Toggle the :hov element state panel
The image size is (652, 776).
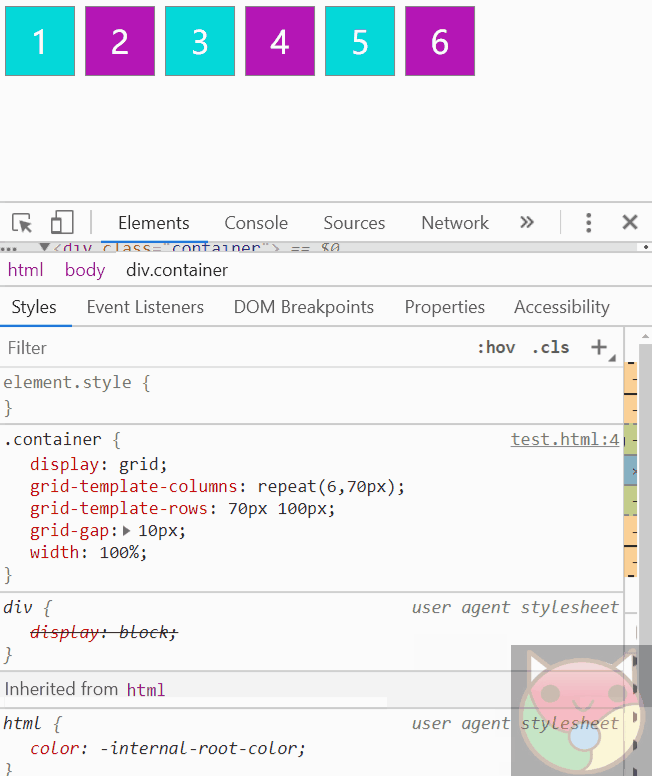[x=496, y=347]
